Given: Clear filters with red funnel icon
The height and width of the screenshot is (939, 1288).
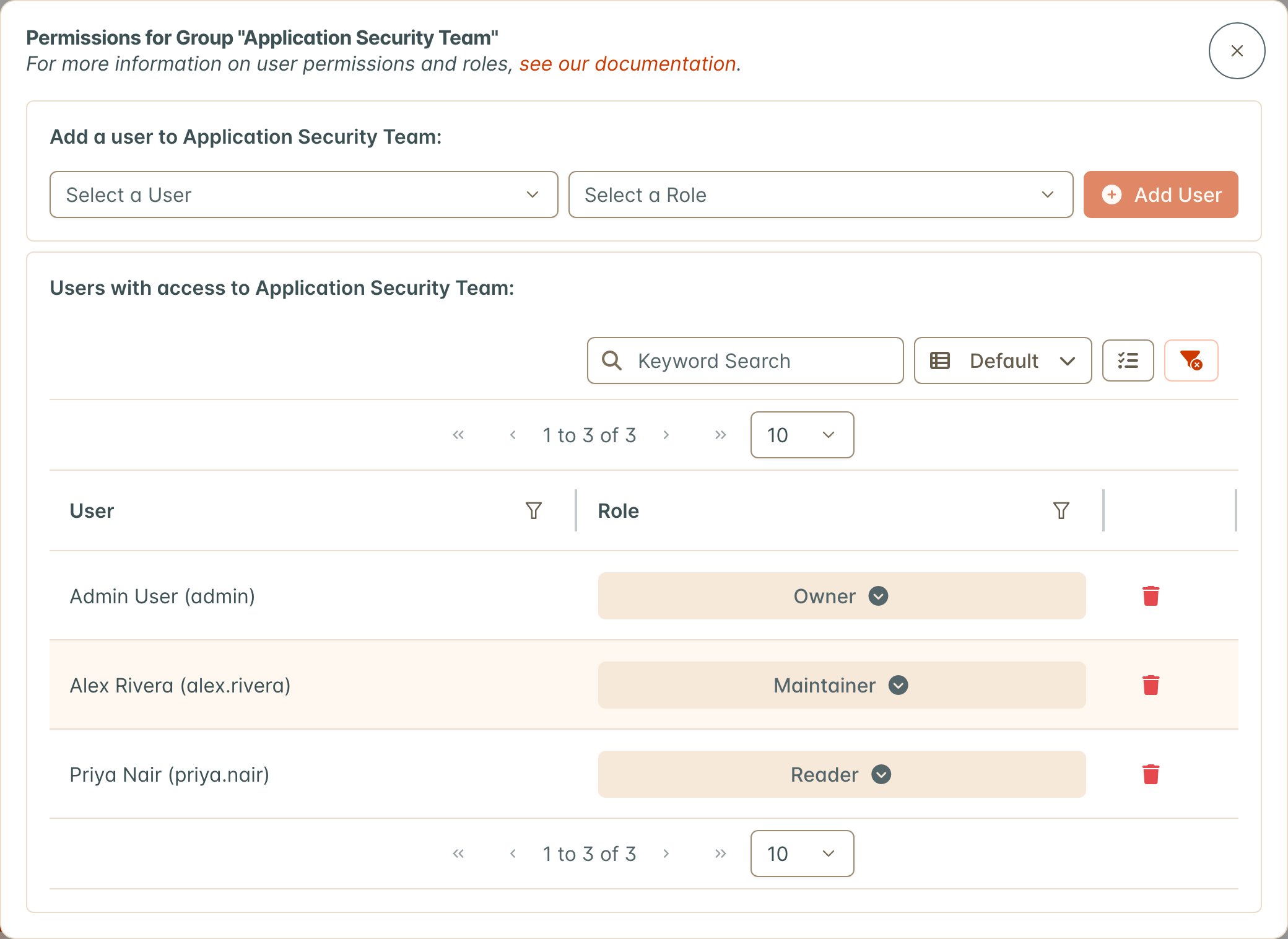Looking at the screenshot, I should [x=1191, y=360].
